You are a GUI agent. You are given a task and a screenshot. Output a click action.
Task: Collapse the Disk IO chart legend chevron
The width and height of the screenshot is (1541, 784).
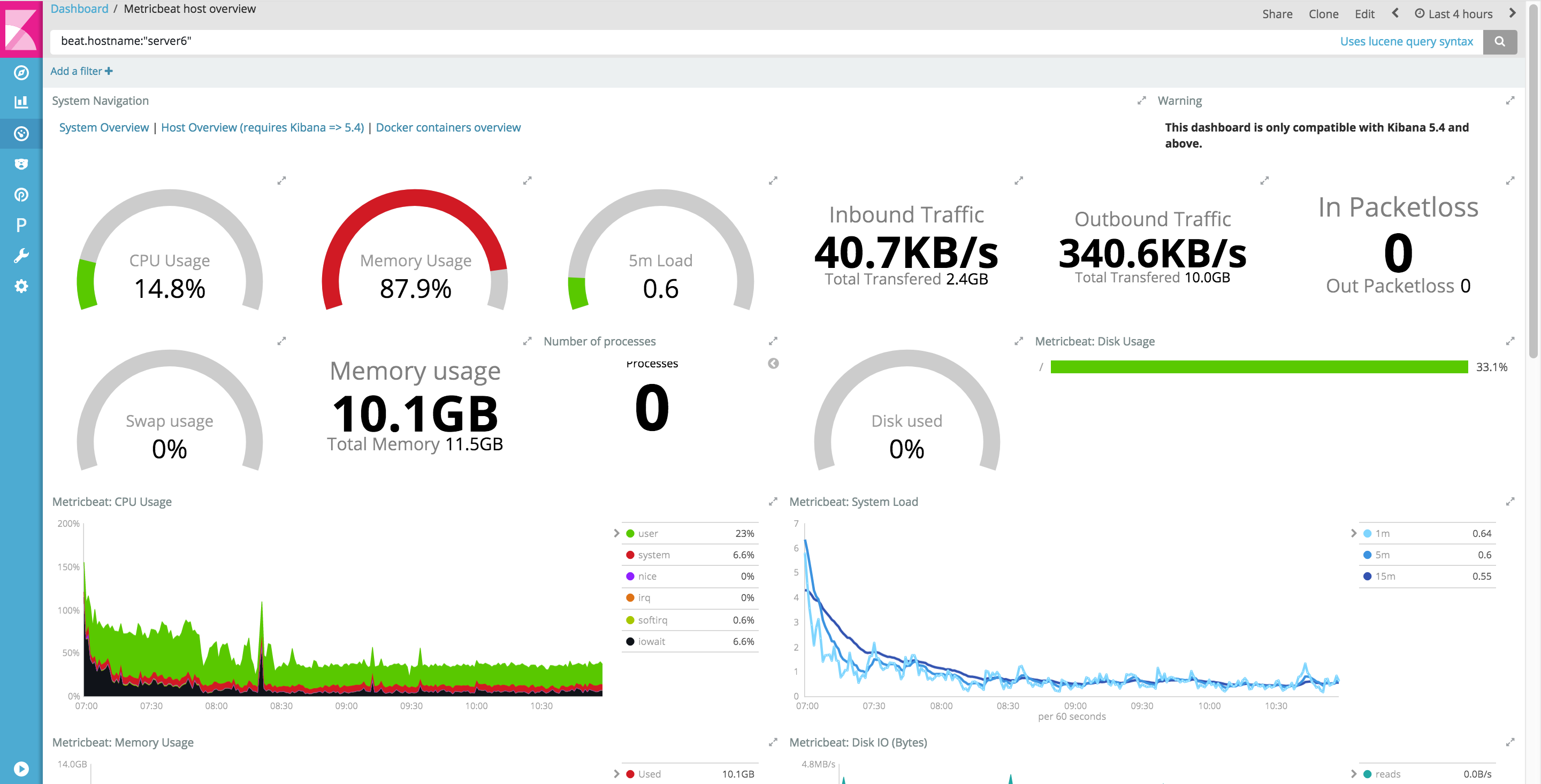1354,774
